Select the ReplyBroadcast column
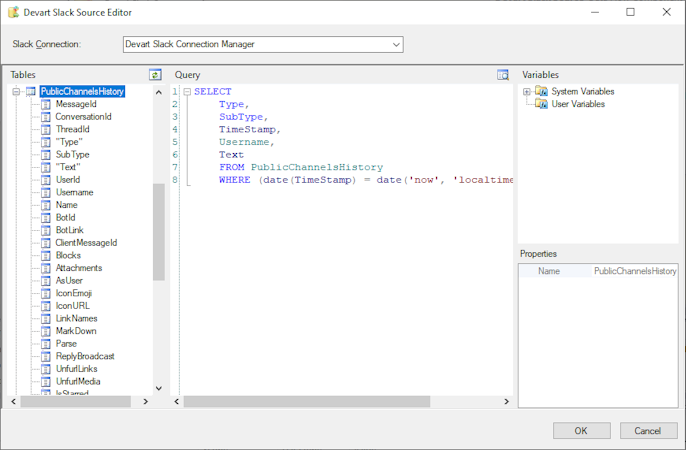Image resolution: width=686 pixels, height=450 pixels. [x=85, y=356]
